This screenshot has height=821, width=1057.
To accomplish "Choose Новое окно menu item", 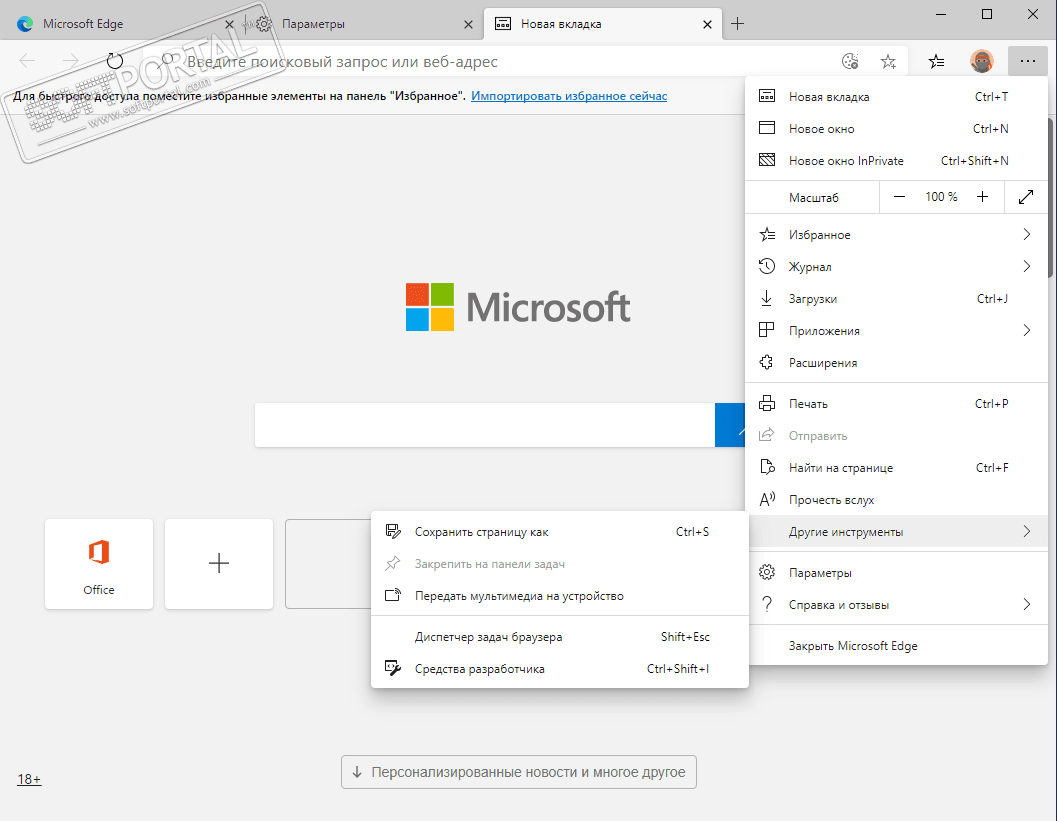I will pos(896,129).
